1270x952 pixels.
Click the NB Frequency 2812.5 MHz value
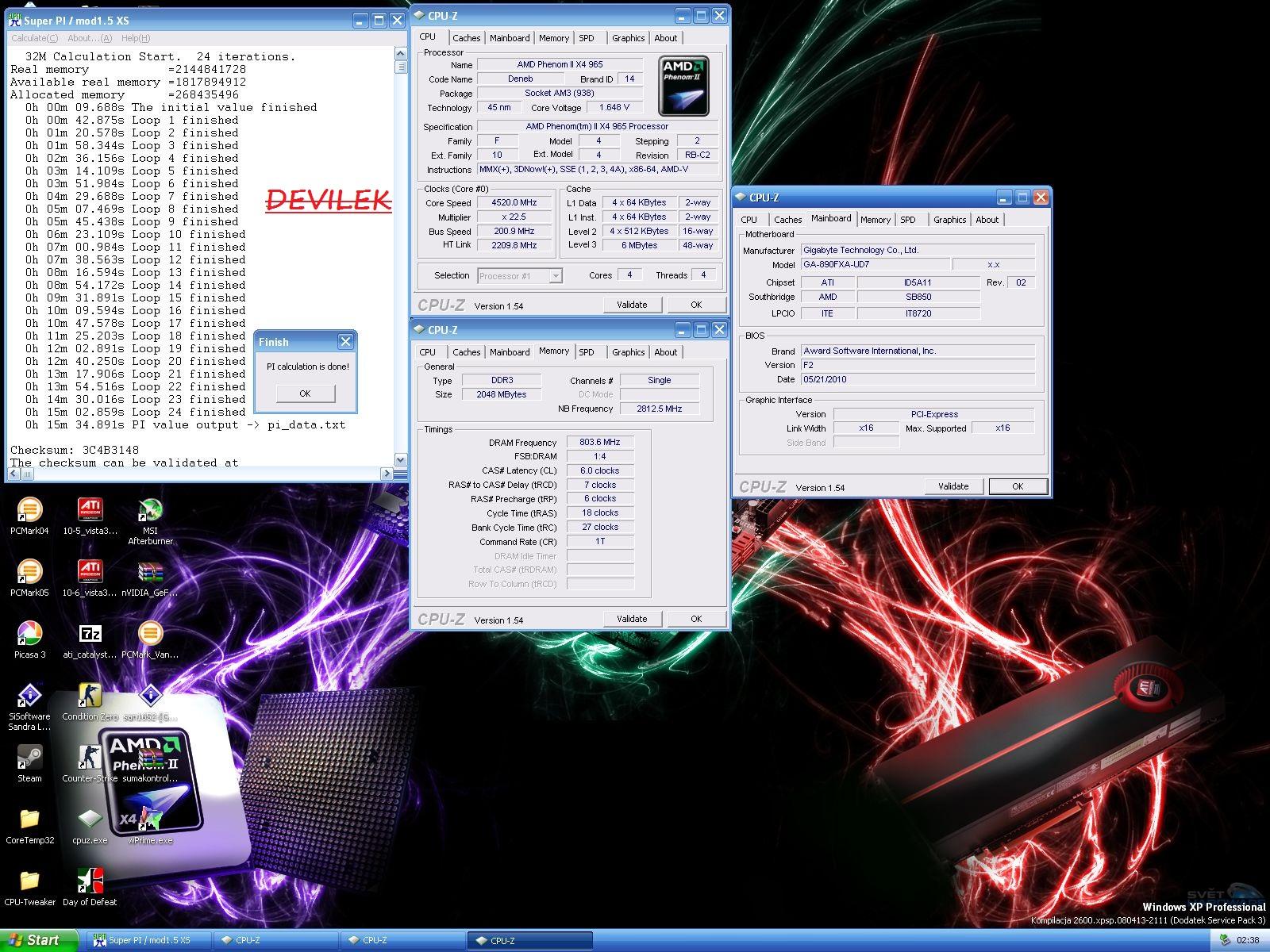[x=659, y=409]
